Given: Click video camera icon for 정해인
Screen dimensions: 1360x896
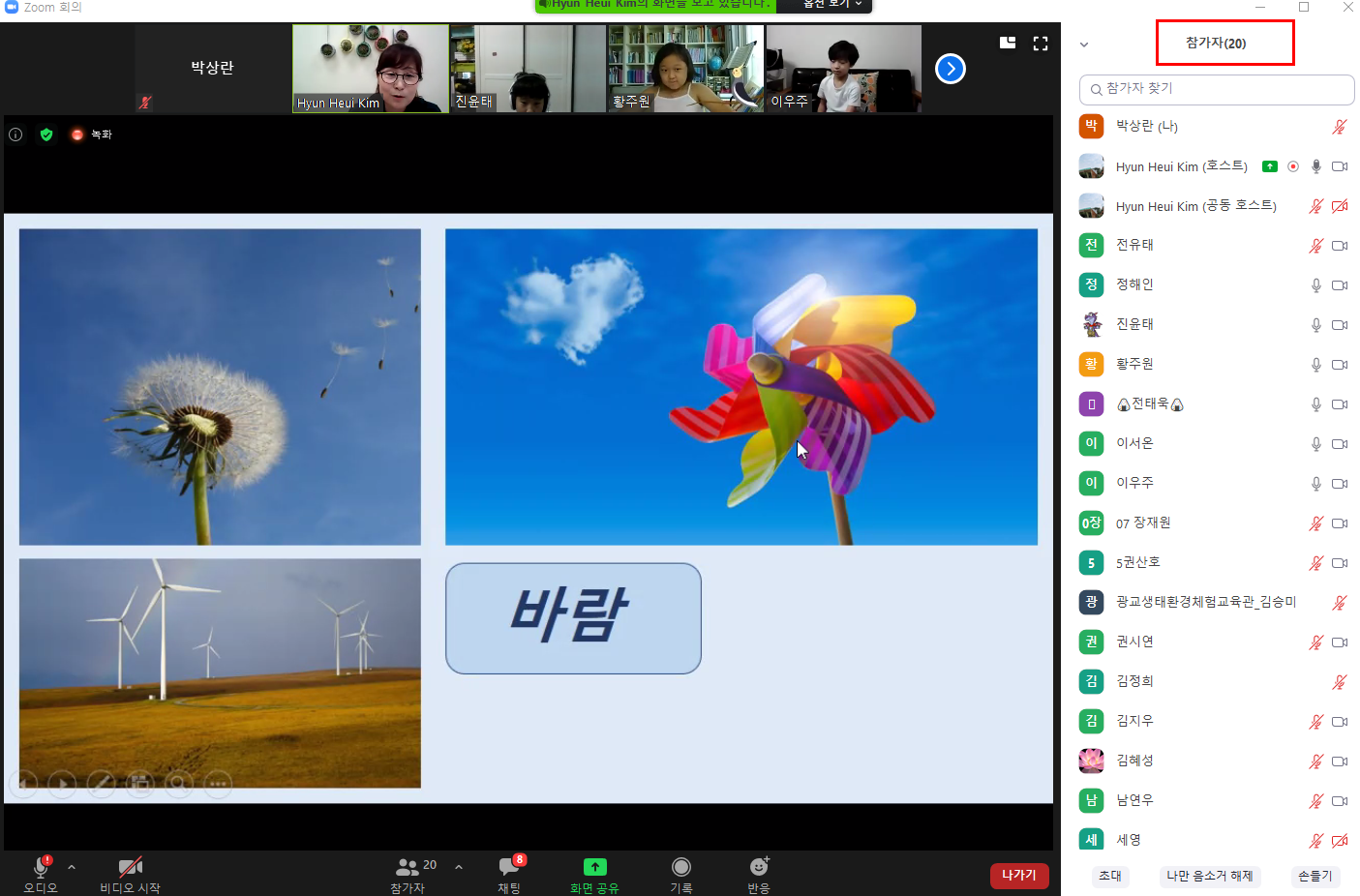Looking at the screenshot, I should [1340, 285].
